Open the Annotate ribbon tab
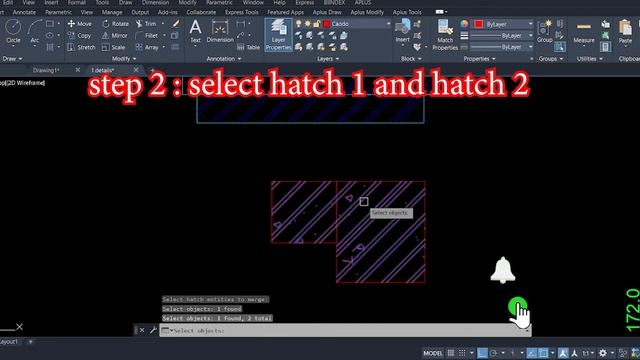Image resolution: width=640 pixels, height=360 pixels. [x=24, y=12]
